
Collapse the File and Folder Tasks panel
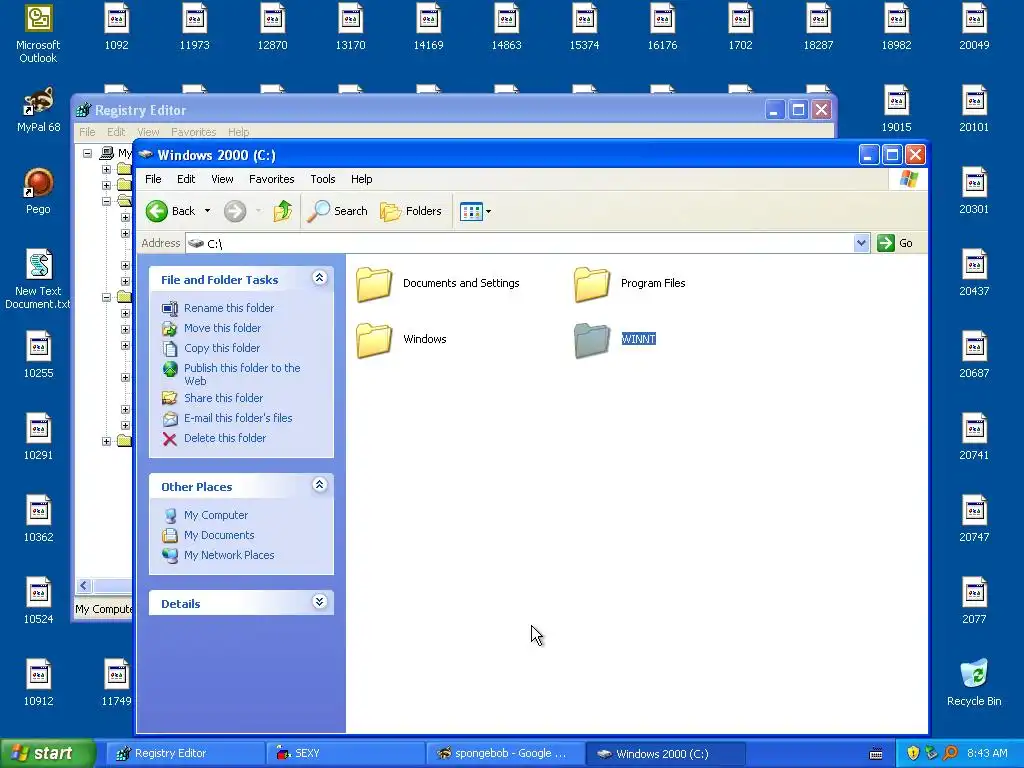point(319,278)
